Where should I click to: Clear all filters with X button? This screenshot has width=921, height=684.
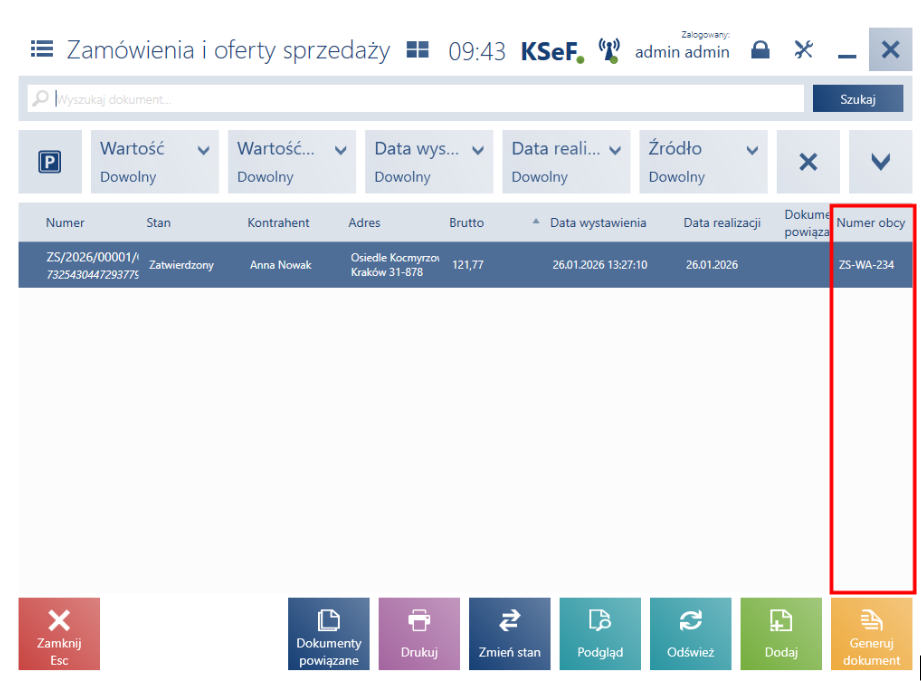[x=808, y=161]
